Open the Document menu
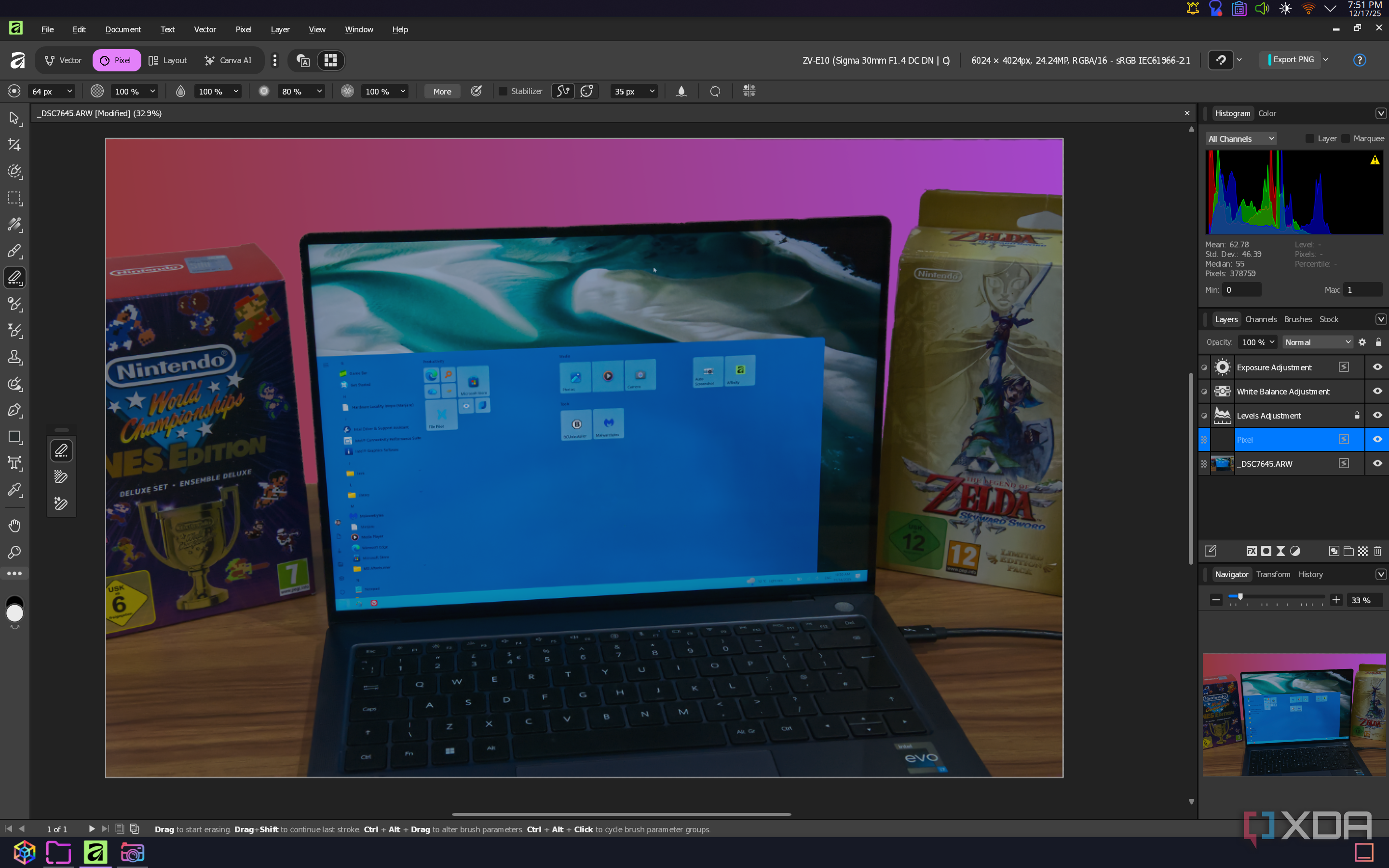1389x868 pixels. coord(123,29)
